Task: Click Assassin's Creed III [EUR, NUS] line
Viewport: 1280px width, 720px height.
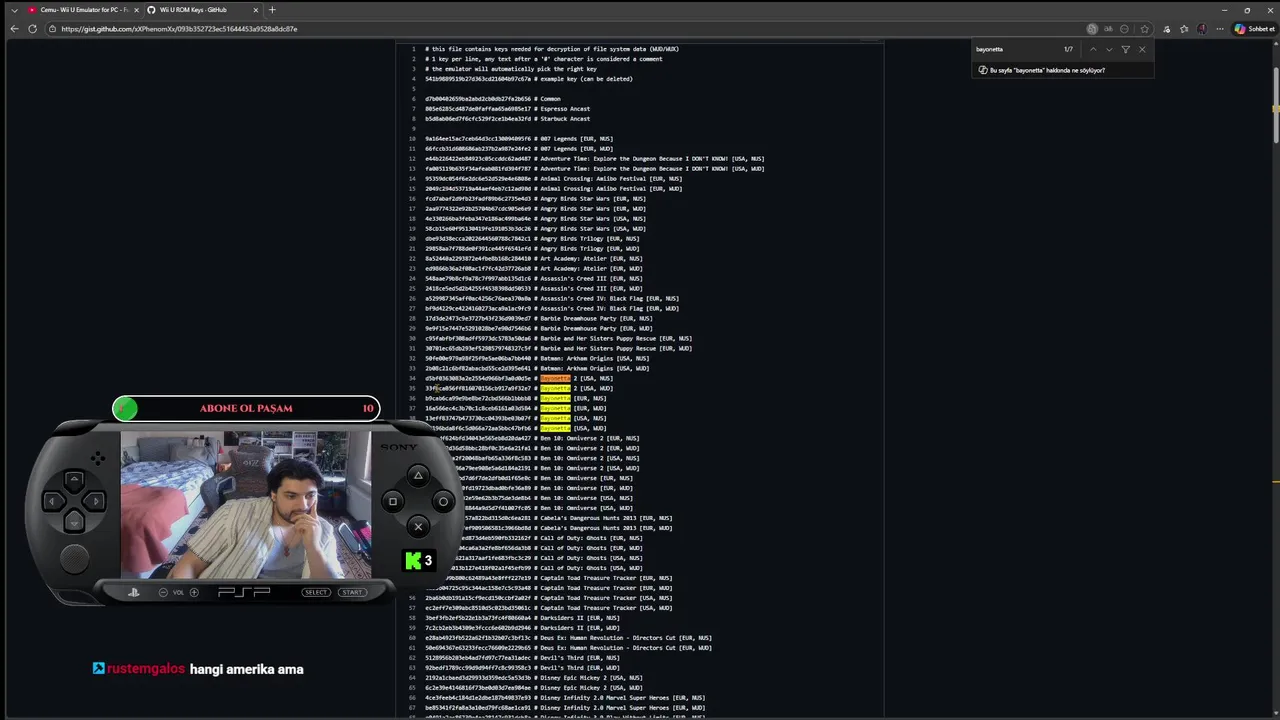Action: click(533, 278)
